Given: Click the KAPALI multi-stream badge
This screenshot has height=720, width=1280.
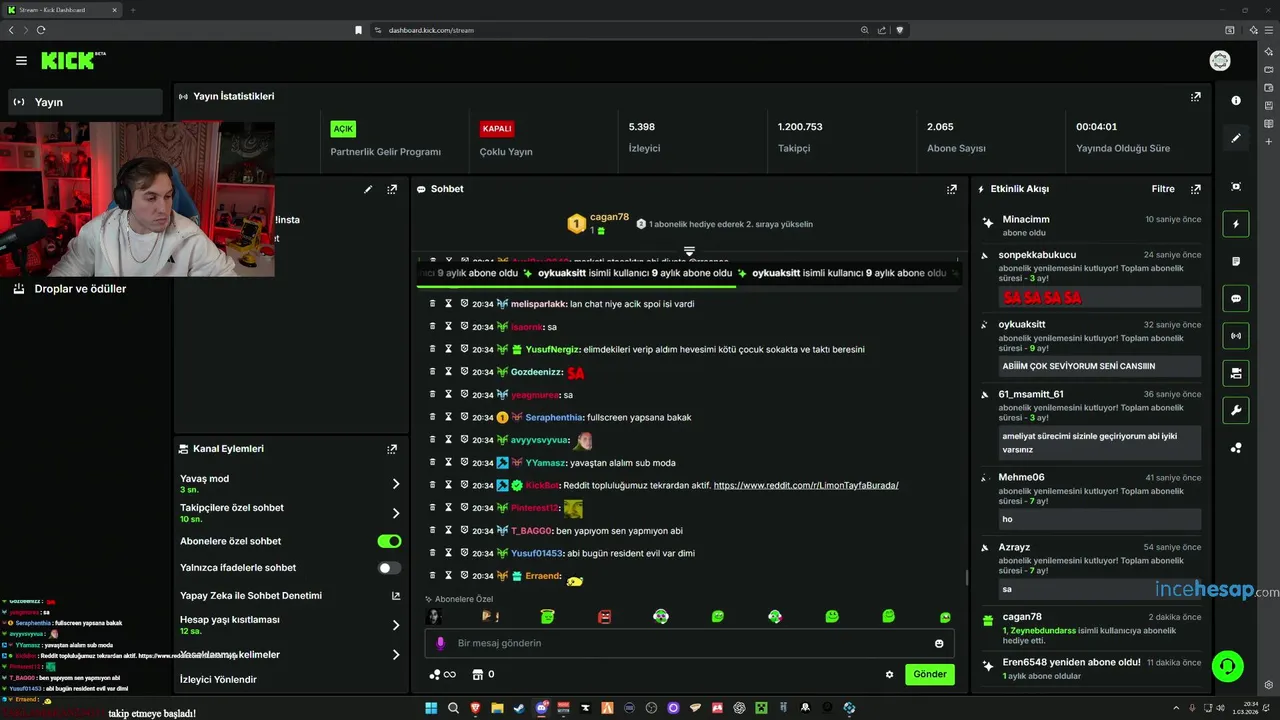Looking at the screenshot, I should [497, 129].
